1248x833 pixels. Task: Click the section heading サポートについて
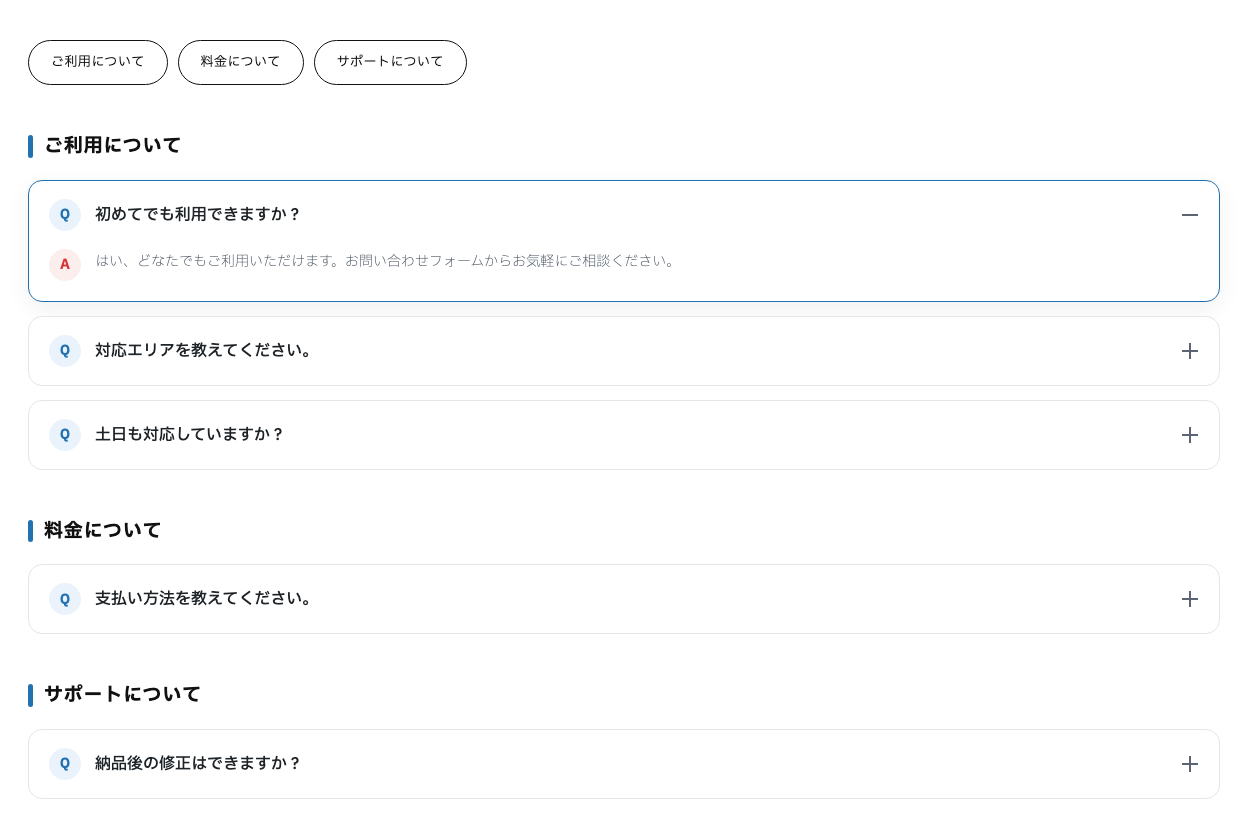(x=123, y=695)
